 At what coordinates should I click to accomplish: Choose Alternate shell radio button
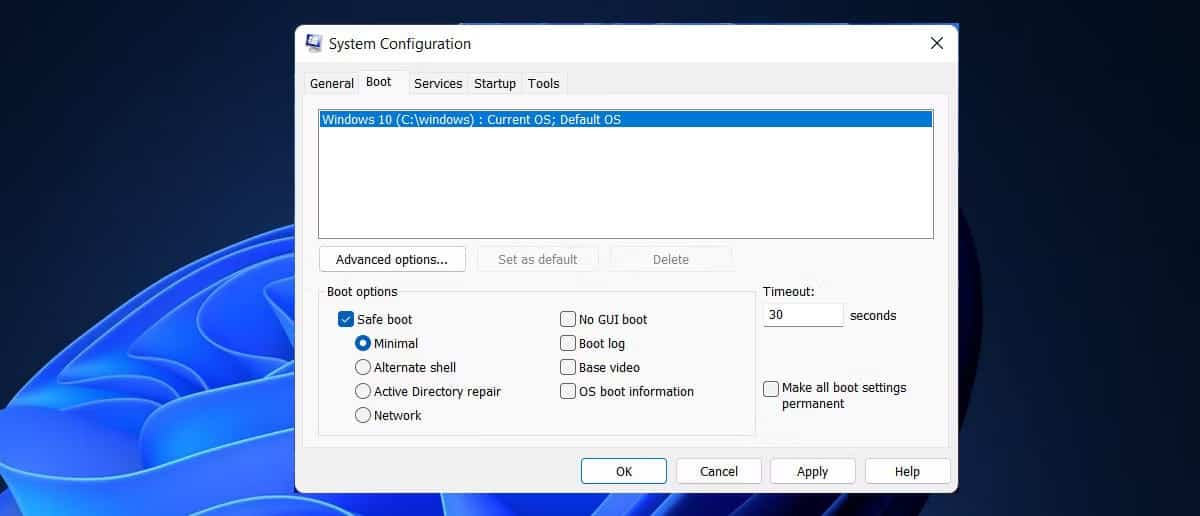(x=363, y=367)
